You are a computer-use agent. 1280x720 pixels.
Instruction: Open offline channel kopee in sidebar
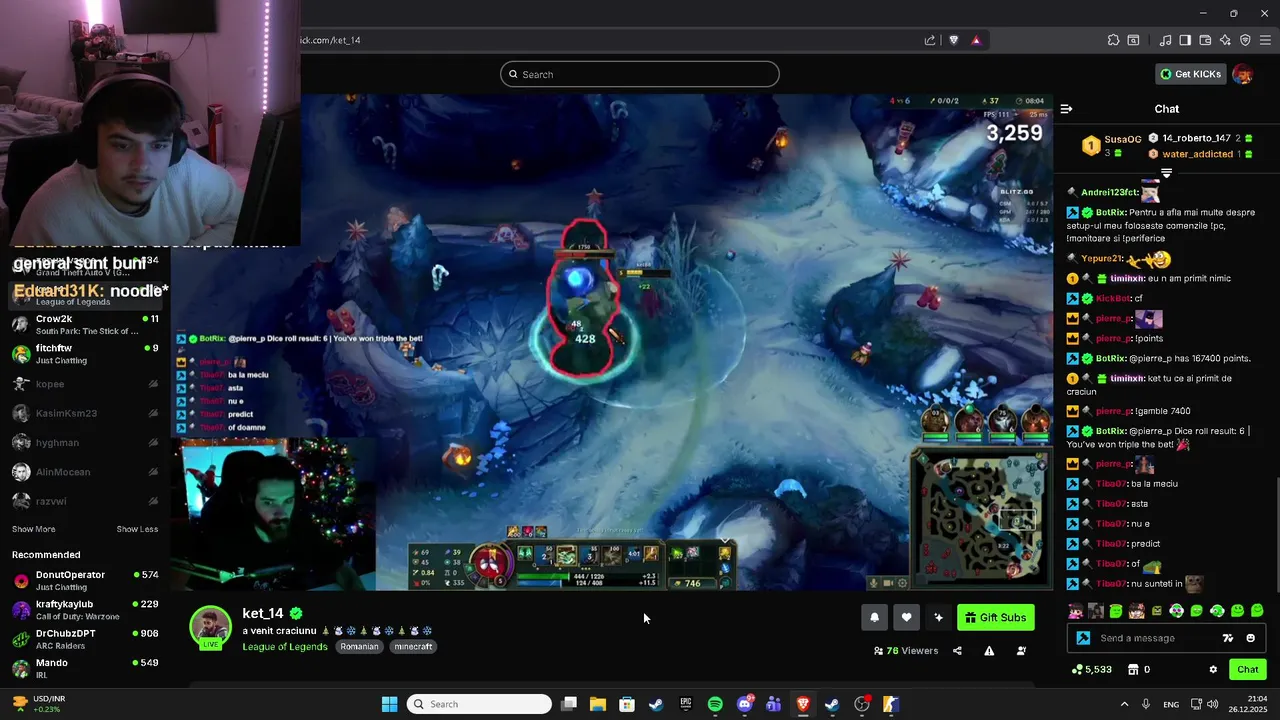pos(85,384)
